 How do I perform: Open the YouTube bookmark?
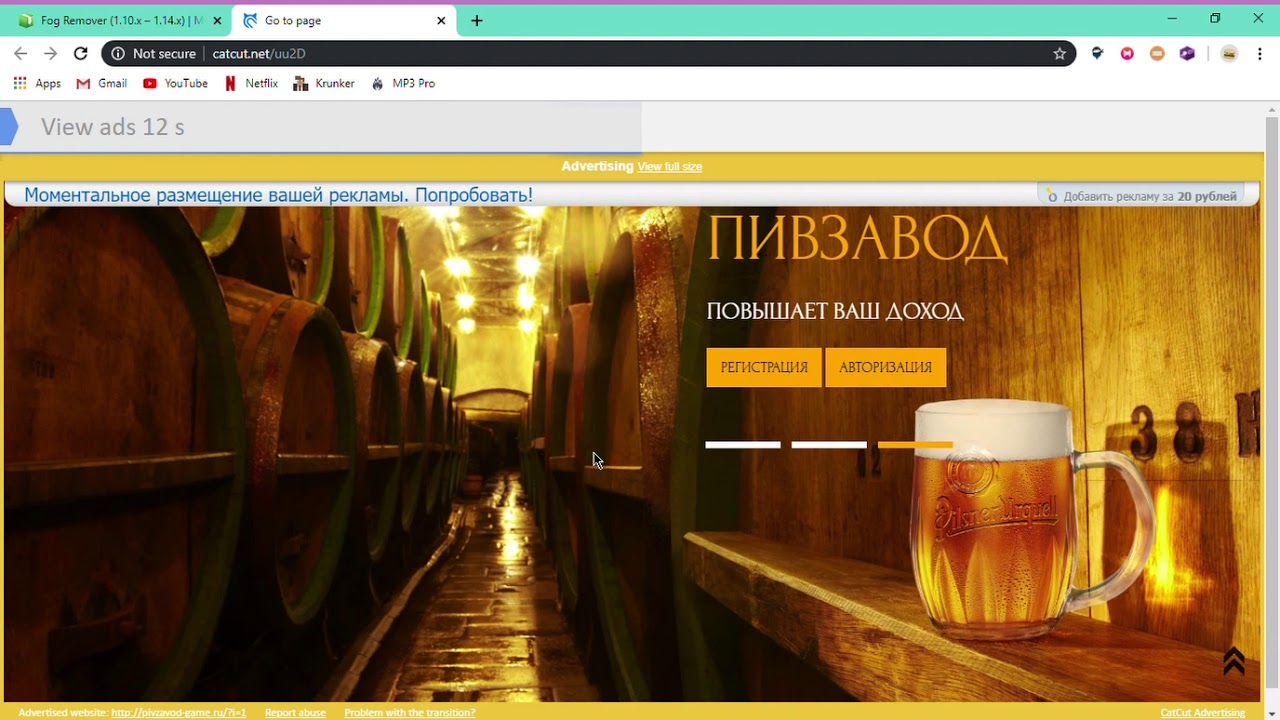pyautogui.click(x=175, y=84)
